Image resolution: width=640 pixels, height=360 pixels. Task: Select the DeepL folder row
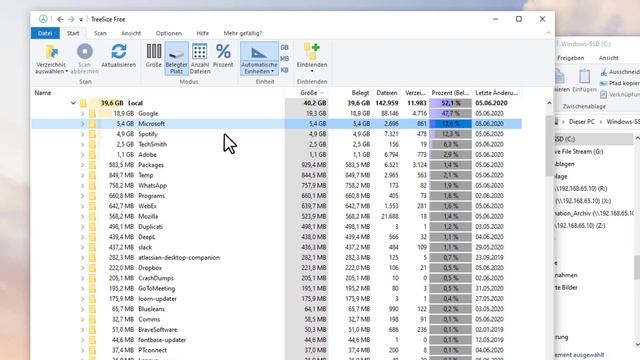tap(277, 237)
